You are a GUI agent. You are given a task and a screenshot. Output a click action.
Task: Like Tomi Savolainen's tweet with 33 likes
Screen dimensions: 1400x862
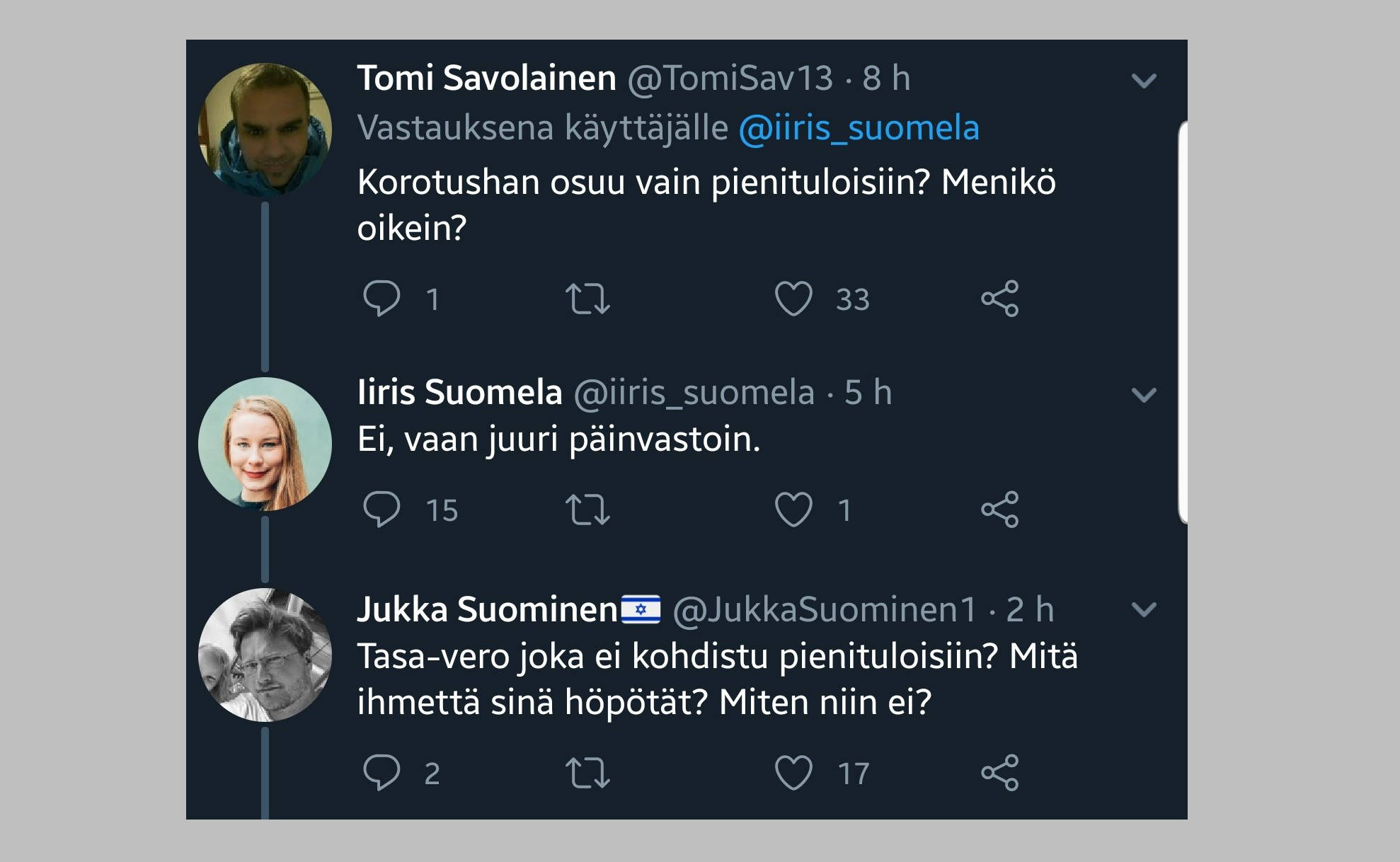point(793,299)
